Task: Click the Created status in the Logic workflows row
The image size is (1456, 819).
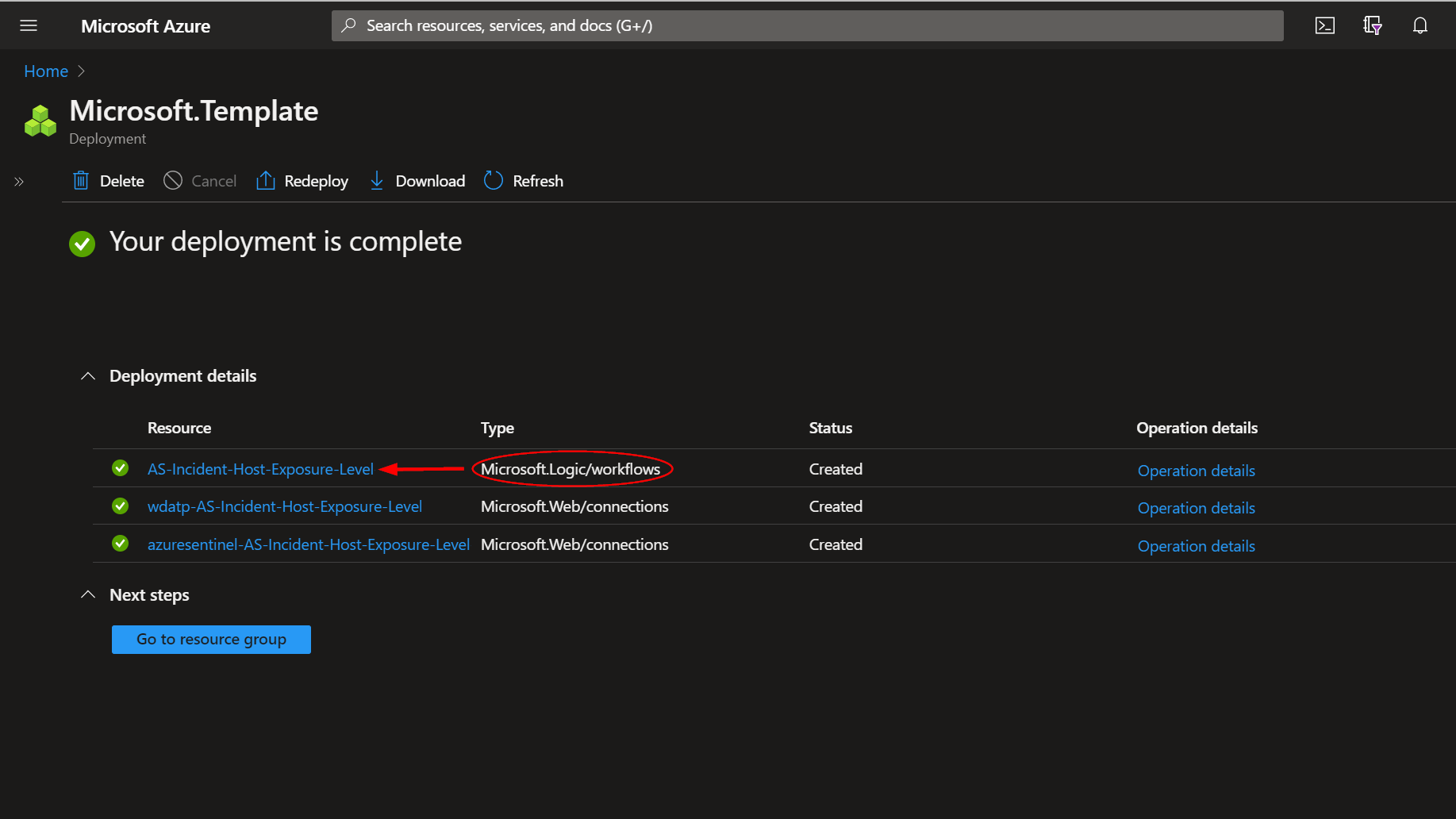Action: (x=836, y=469)
